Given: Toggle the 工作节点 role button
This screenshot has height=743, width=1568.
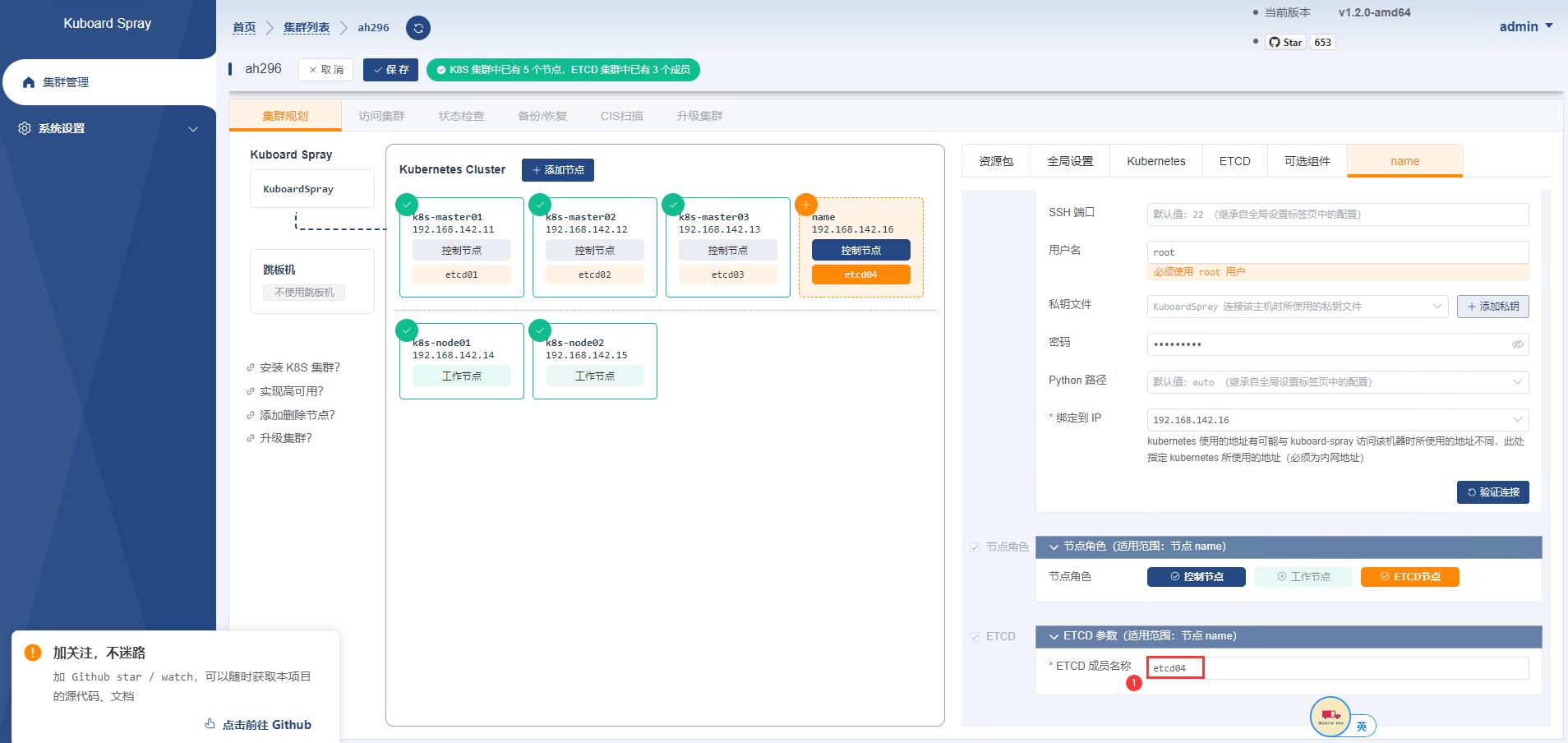Looking at the screenshot, I should click(1303, 577).
